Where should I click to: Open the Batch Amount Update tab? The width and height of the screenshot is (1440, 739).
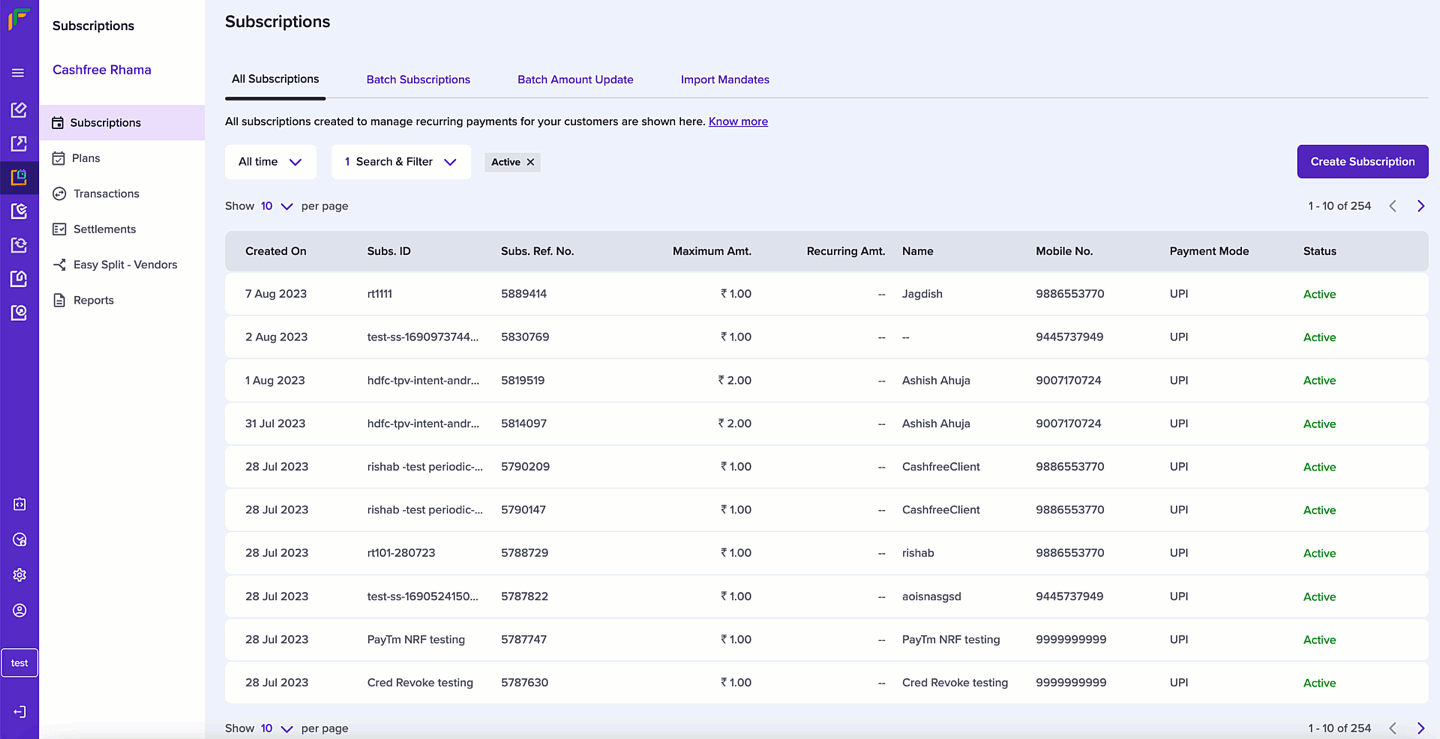coord(575,80)
